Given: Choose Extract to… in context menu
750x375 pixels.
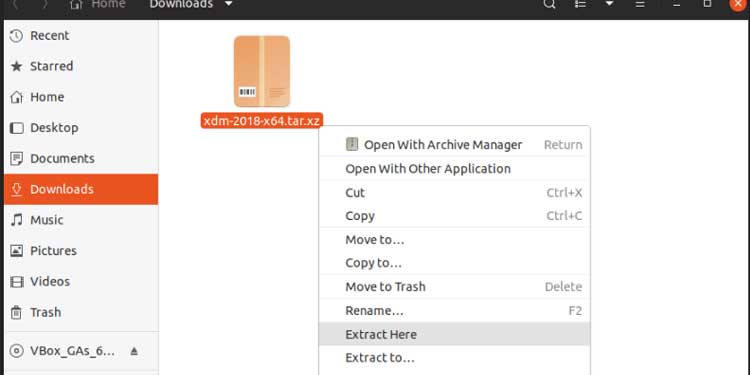Looking at the screenshot, I should click(454, 358).
